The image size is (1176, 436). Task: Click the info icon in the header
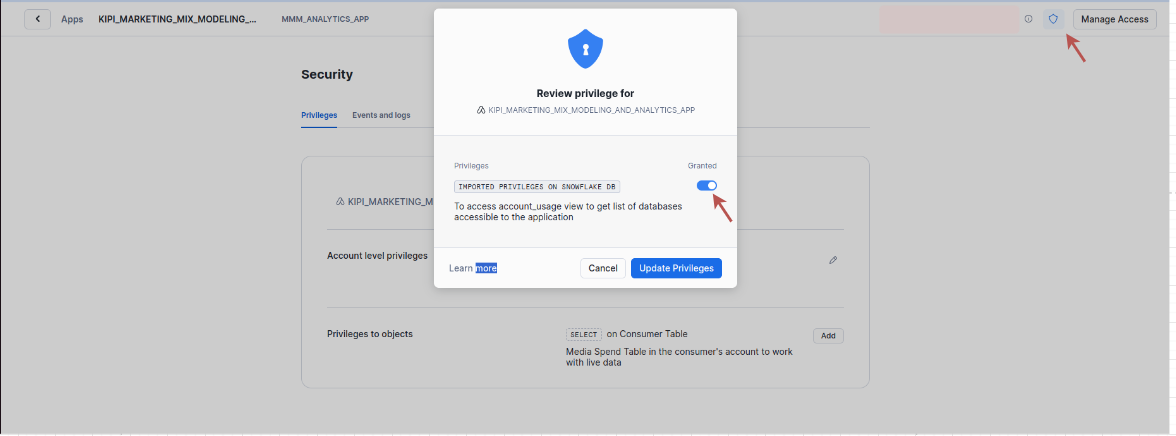pos(1028,19)
